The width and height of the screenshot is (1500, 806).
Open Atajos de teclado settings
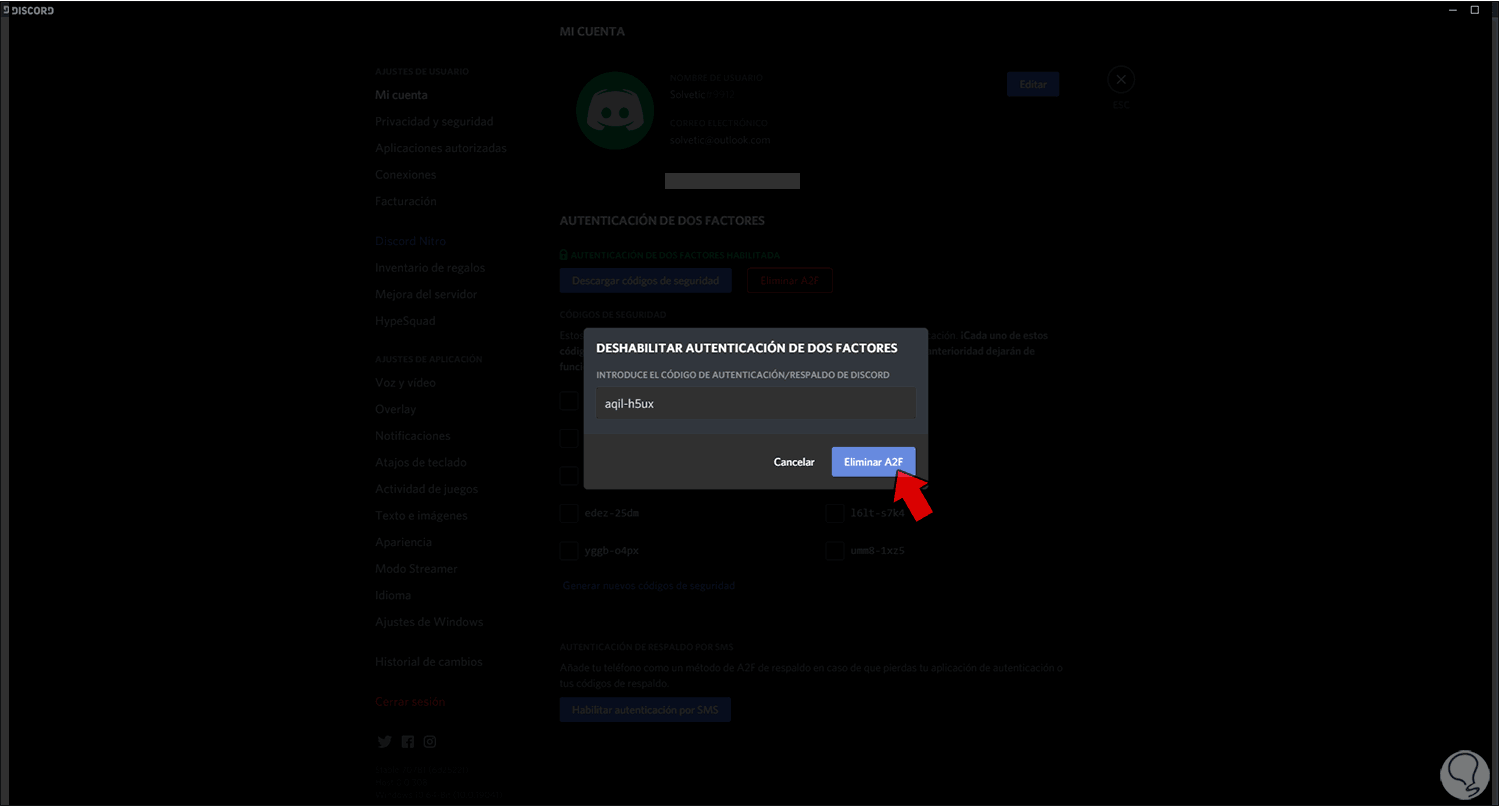(x=421, y=462)
